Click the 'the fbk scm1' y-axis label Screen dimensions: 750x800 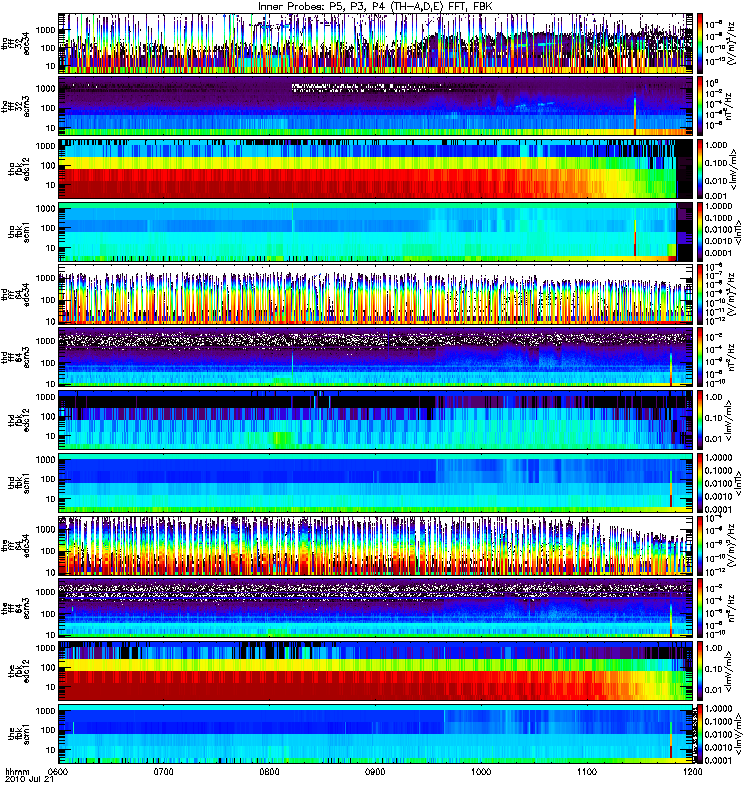[x=19, y=734]
